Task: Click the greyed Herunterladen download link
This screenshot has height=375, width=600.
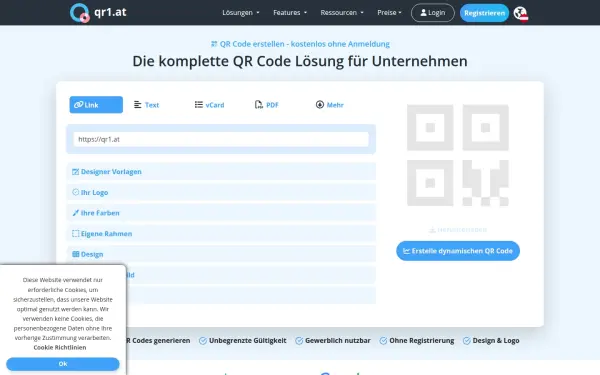Action: pyautogui.click(x=458, y=230)
